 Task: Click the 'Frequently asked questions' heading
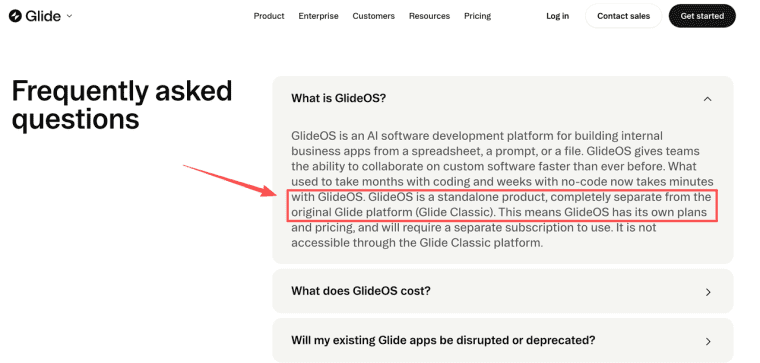[122, 105]
